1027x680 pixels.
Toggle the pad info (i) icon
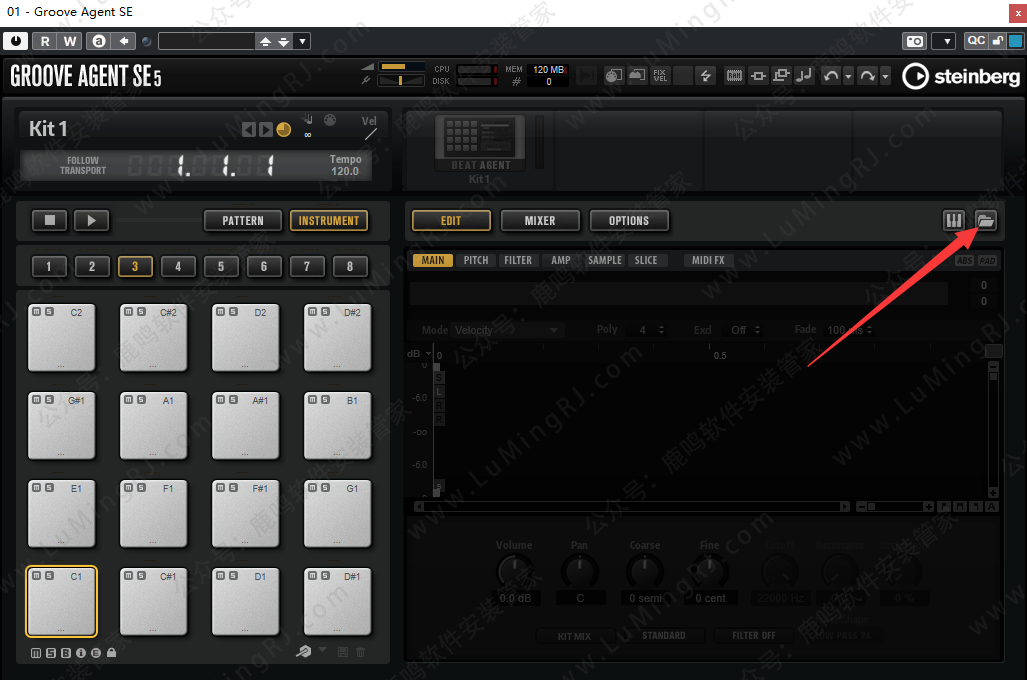point(81,652)
